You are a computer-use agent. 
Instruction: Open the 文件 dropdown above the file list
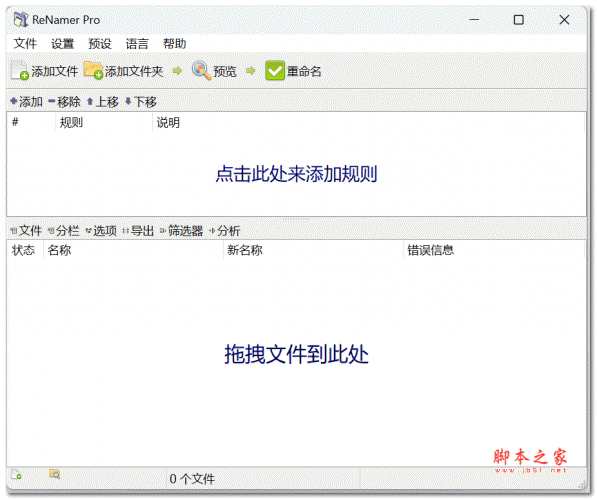pos(26,230)
